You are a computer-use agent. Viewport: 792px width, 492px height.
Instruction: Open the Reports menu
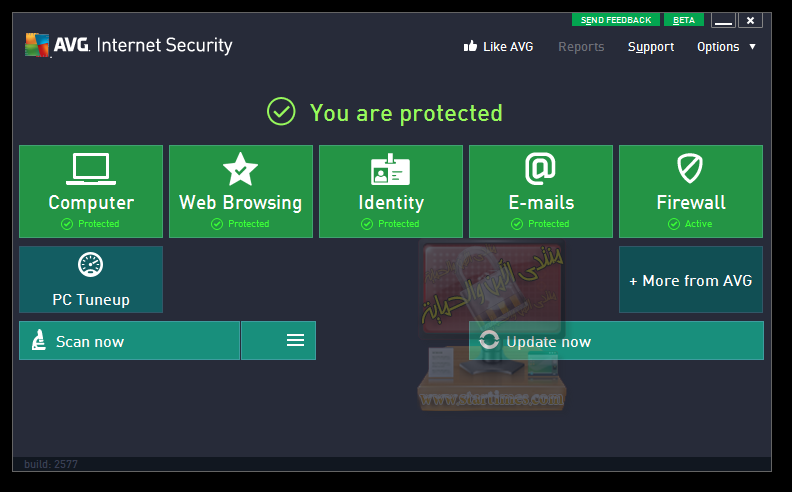point(581,47)
